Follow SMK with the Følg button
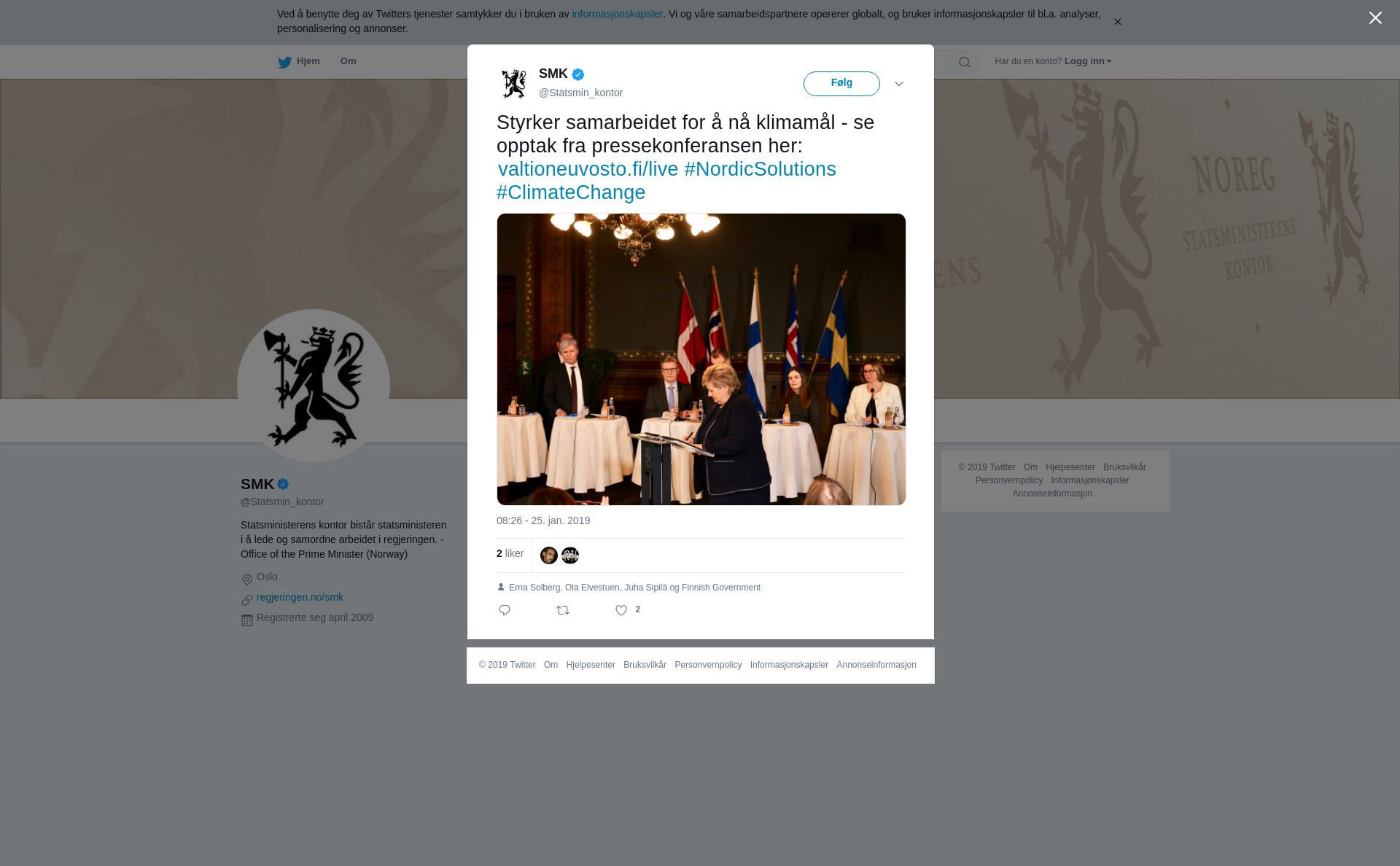Screen dimensions: 1400x866 [x=841, y=84]
